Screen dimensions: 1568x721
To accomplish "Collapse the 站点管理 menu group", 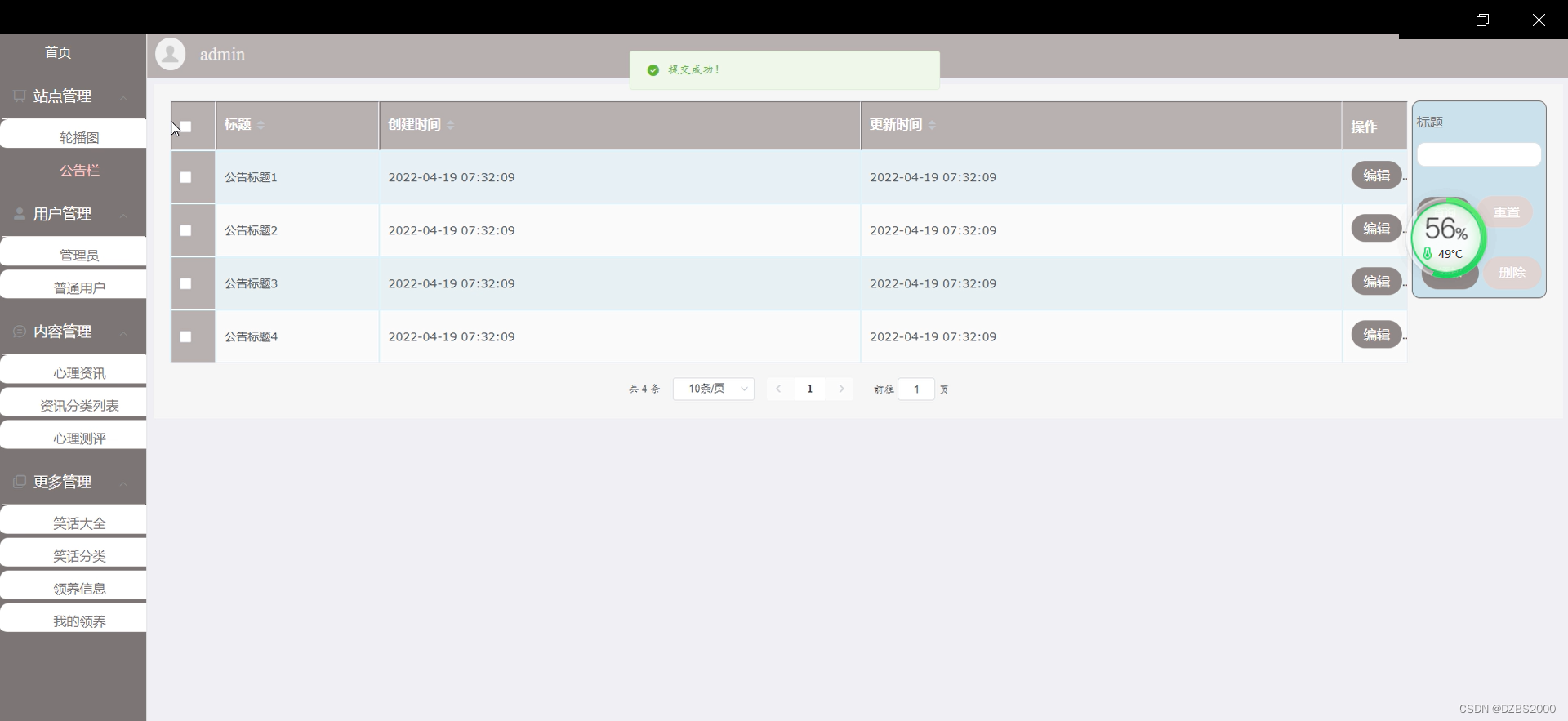I will click(123, 97).
